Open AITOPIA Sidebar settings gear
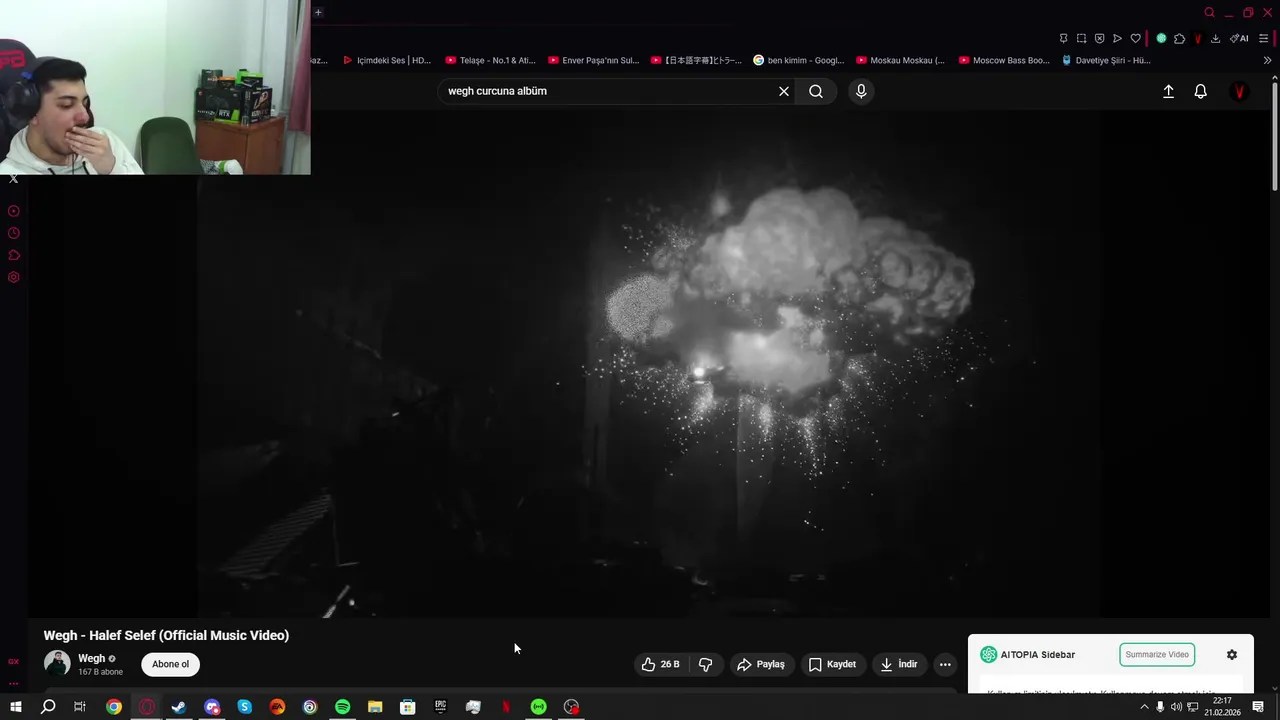Screen dimensions: 1280x720 click(1232, 654)
